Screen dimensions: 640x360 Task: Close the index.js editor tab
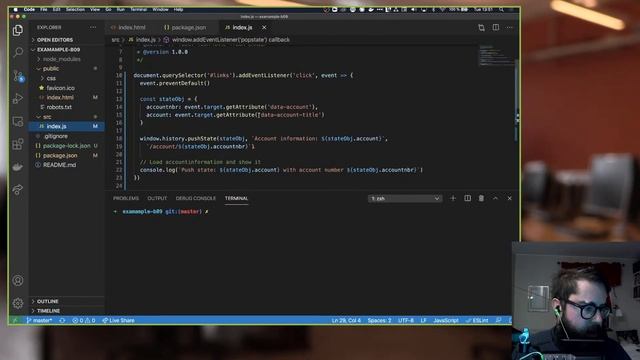coord(264,27)
